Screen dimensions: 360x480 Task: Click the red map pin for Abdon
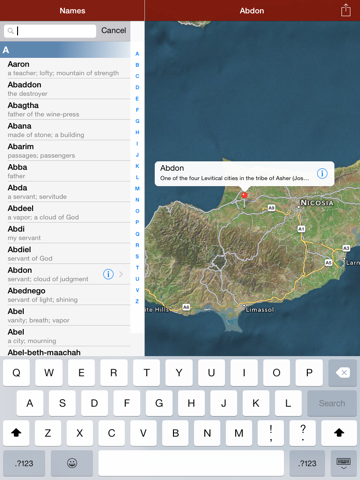(244, 195)
